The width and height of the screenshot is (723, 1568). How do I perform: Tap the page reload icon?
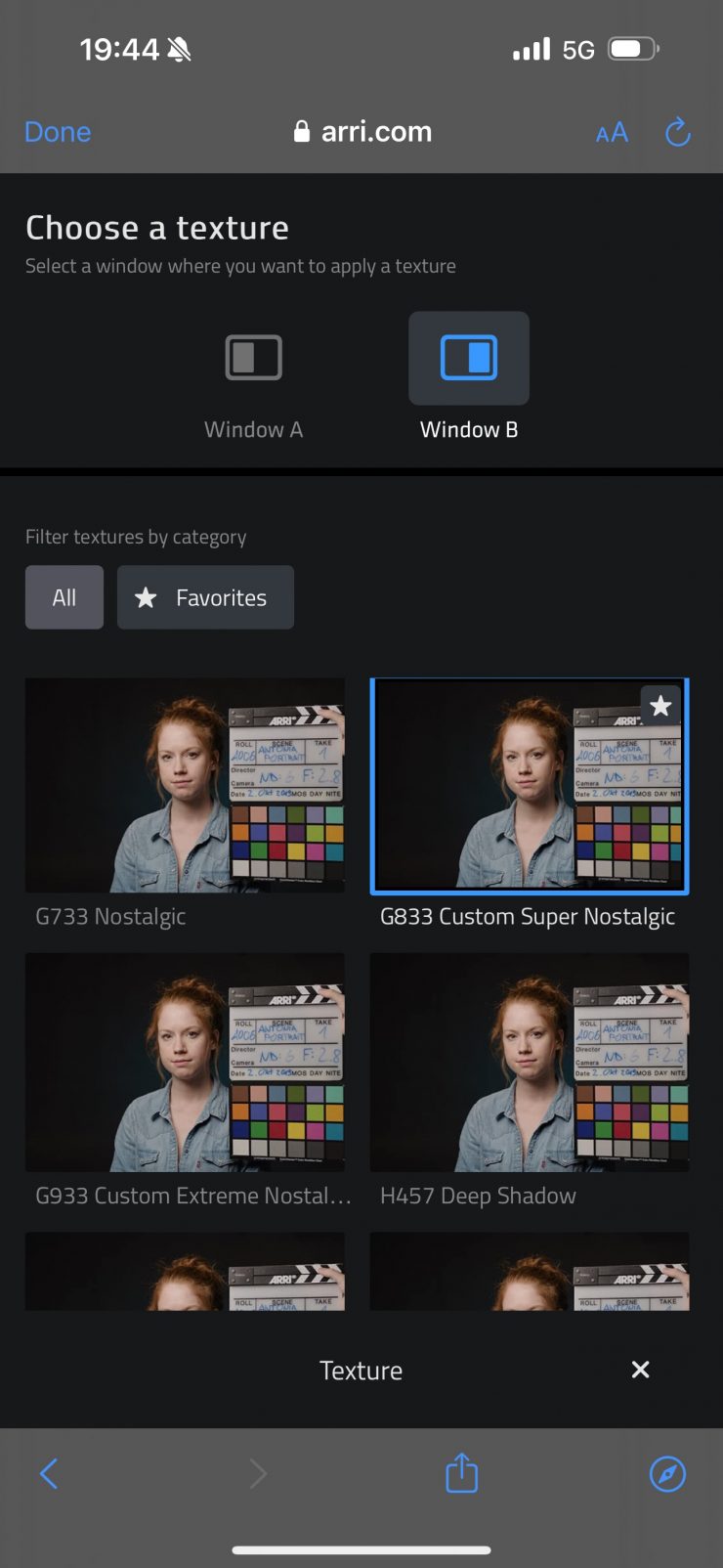(677, 132)
